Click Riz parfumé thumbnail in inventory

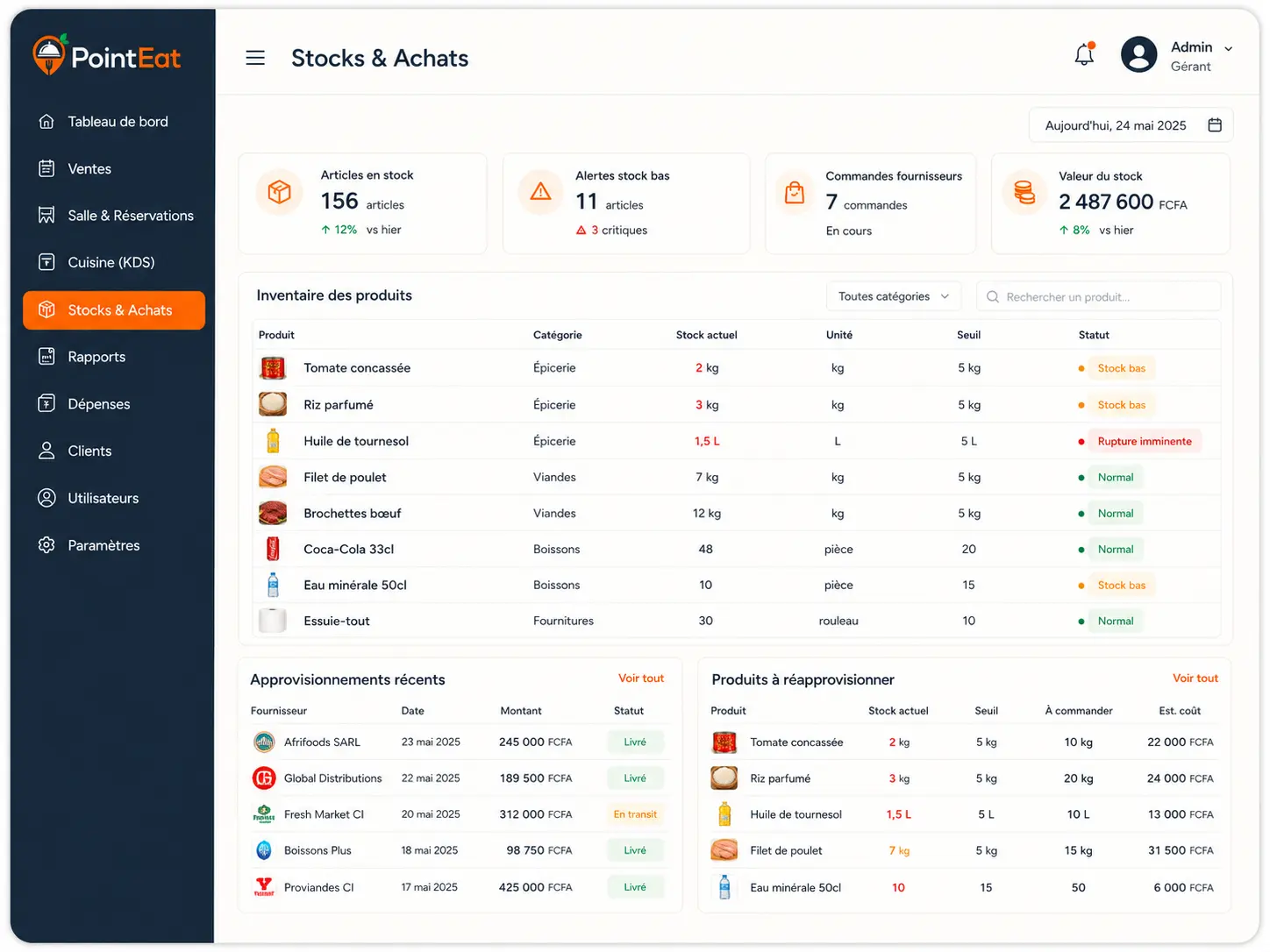pos(273,404)
